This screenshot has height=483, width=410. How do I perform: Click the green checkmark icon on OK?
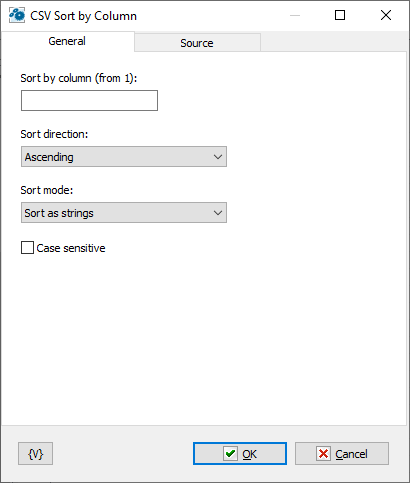point(230,454)
